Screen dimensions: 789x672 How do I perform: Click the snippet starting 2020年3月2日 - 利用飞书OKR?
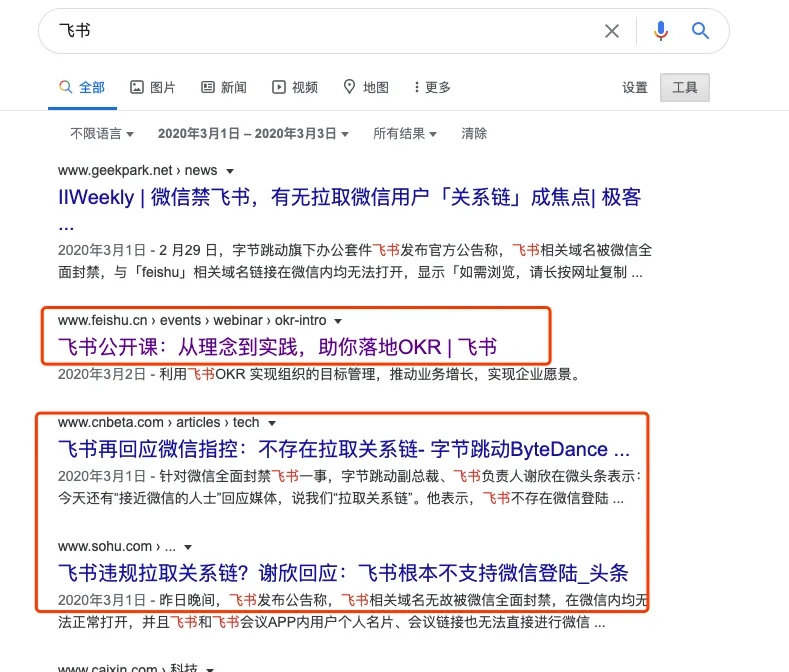(320, 375)
